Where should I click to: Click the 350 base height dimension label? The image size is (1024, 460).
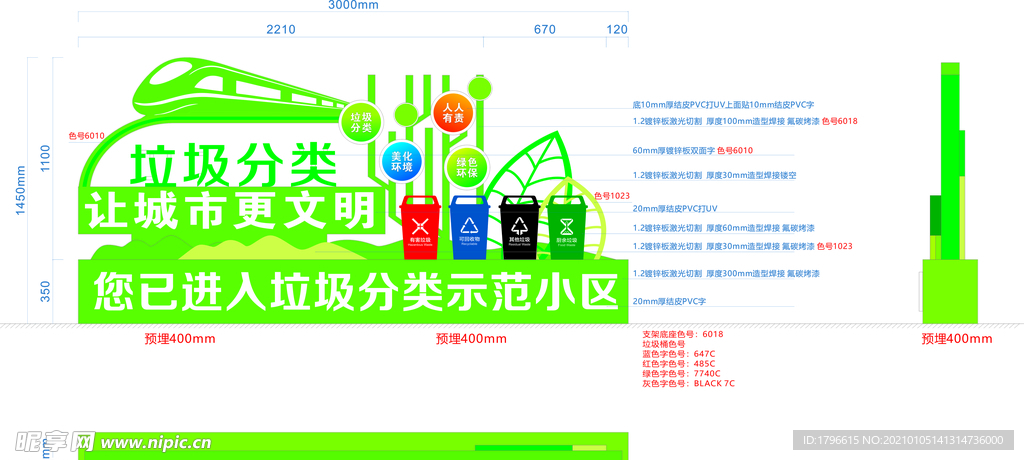(x=45, y=291)
